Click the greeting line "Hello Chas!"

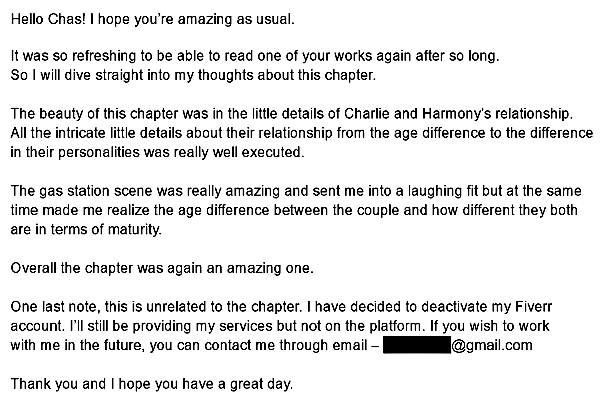click(x=48, y=19)
